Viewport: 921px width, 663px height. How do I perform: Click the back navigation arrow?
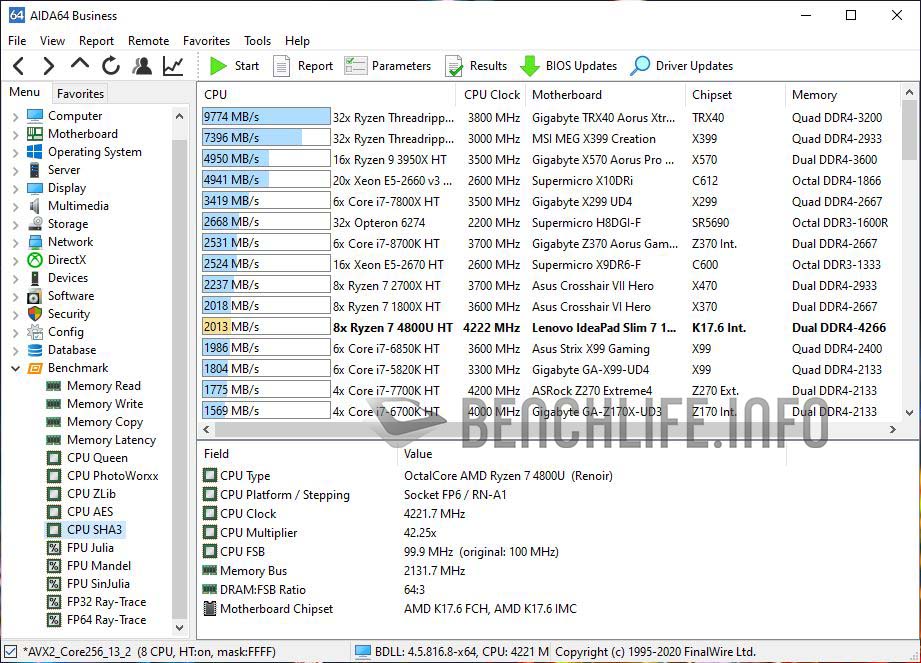click(18, 66)
